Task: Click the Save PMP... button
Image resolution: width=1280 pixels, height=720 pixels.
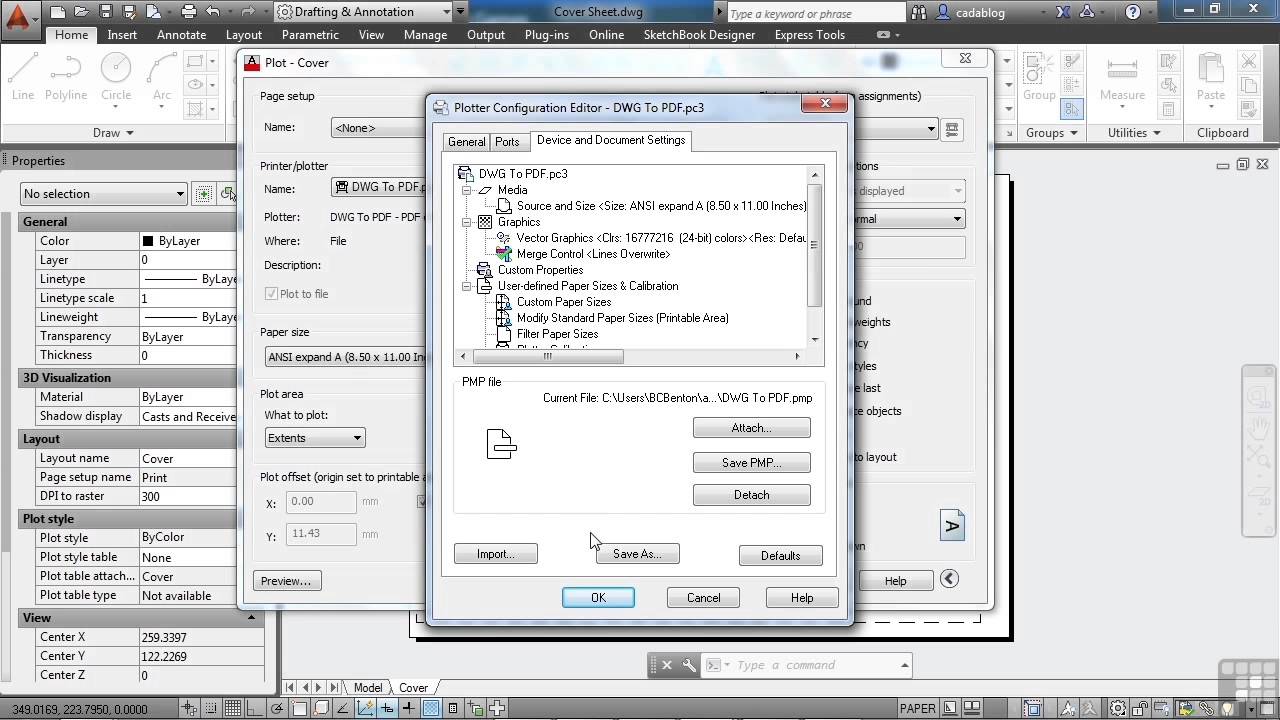Action: pyautogui.click(x=751, y=463)
